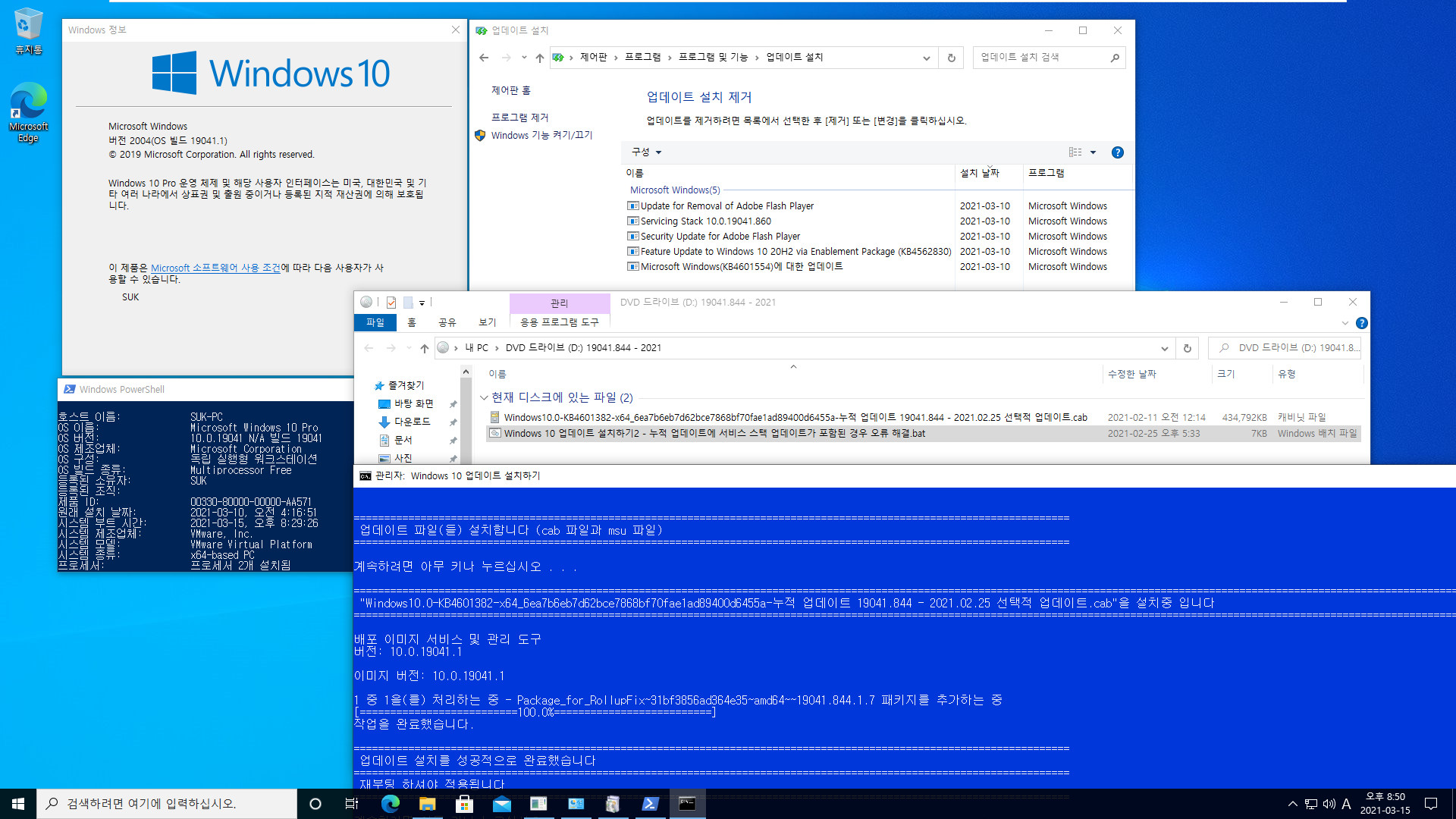
Task: Click 내 PC breadcrumb in Explorer
Action: [x=477, y=348]
